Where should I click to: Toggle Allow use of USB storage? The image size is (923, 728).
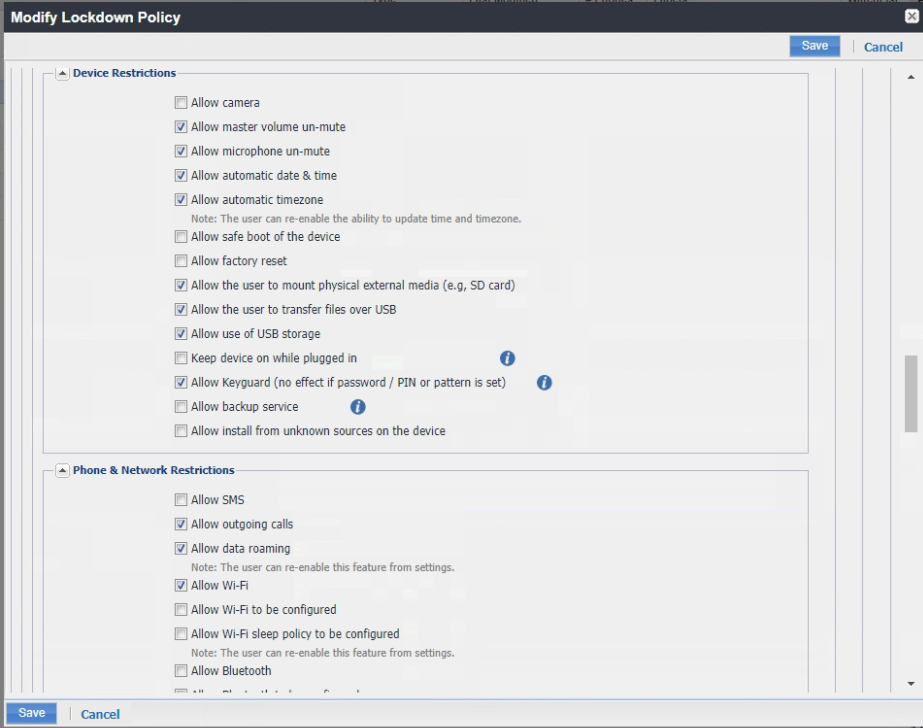pyautogui.click(x=181, y=334)
